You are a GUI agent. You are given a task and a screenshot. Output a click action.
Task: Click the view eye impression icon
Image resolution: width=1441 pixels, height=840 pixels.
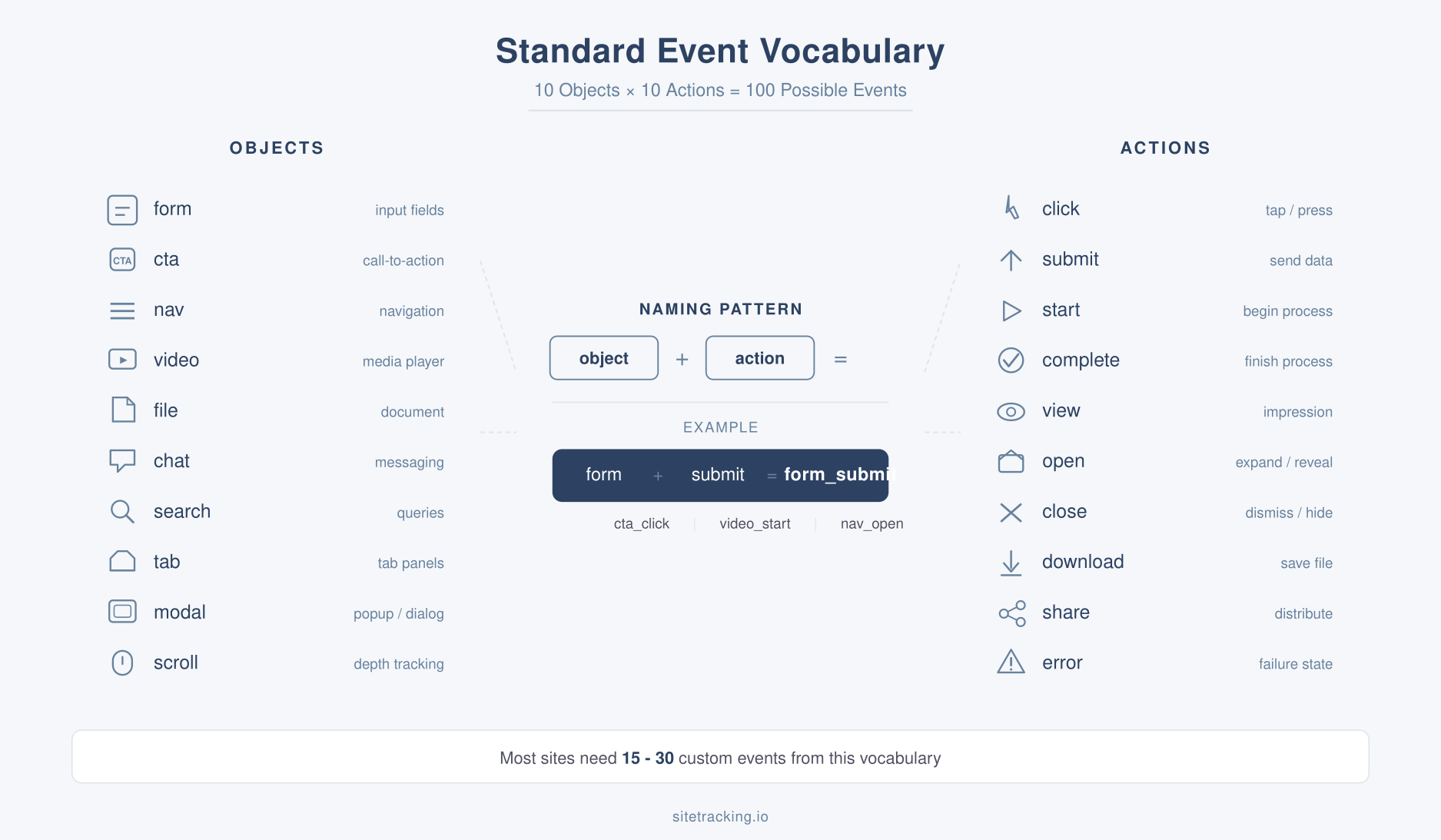coord(1011,410)
